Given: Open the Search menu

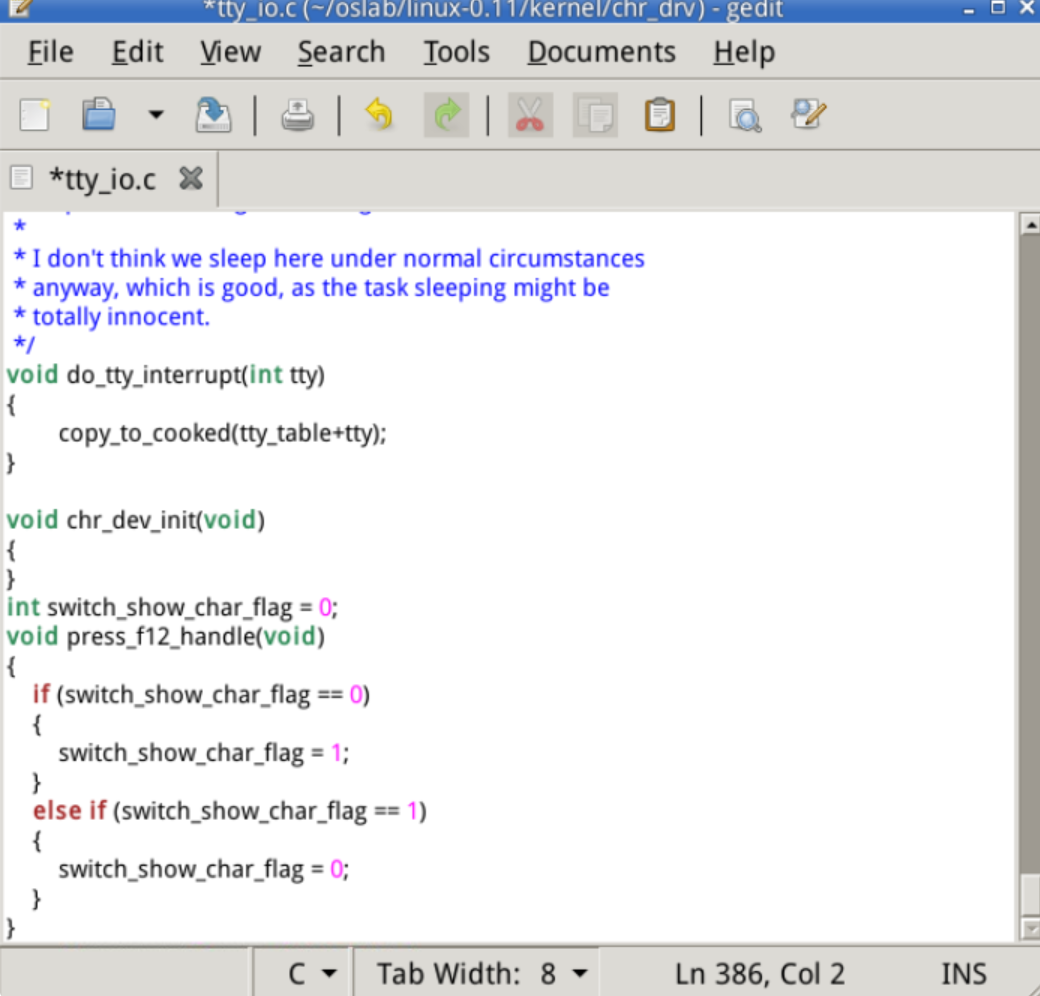Looking at the screenshot, I should click(x=341, y=52).
